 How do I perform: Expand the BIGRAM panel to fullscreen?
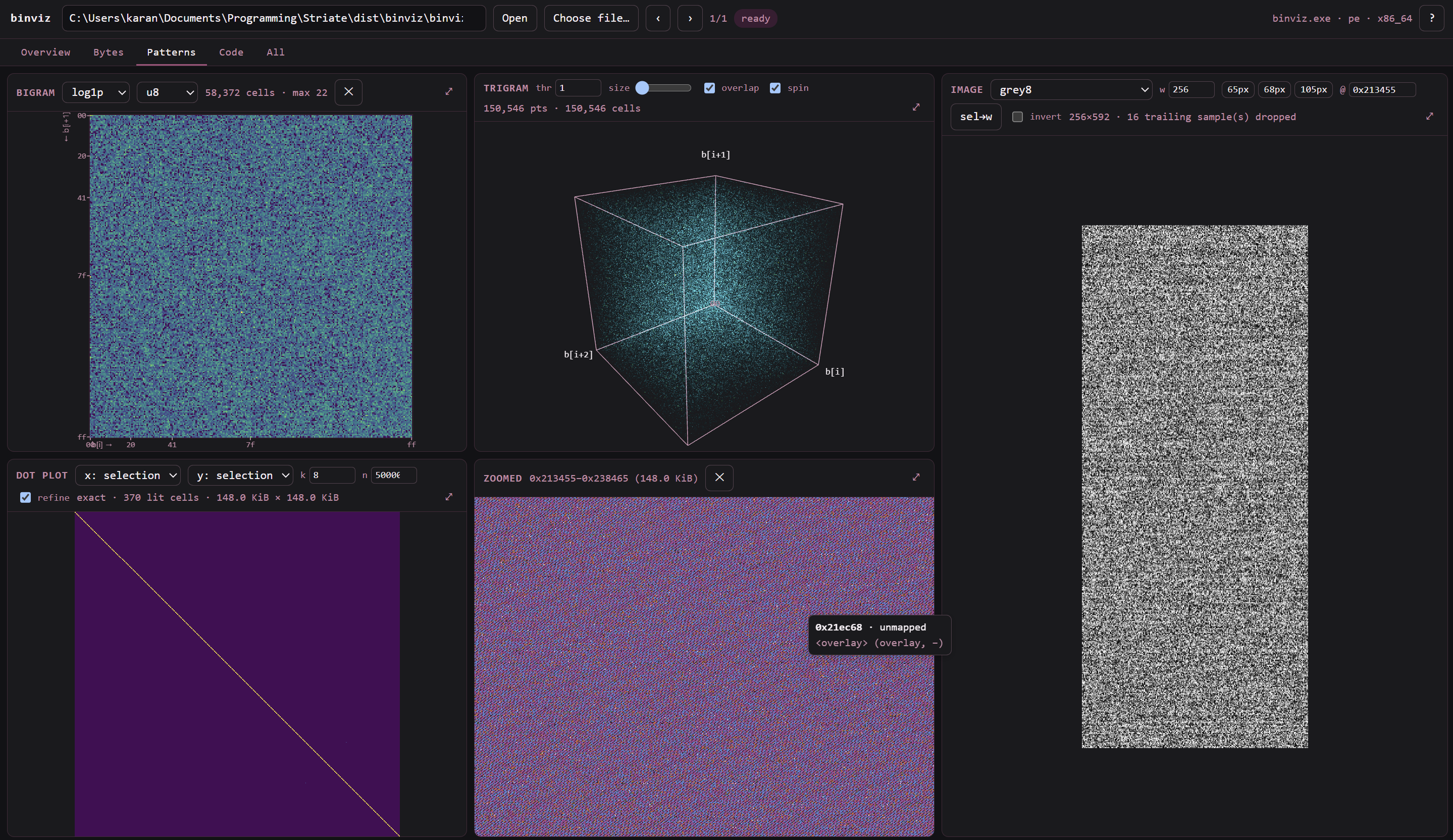[x=449, y=92]
